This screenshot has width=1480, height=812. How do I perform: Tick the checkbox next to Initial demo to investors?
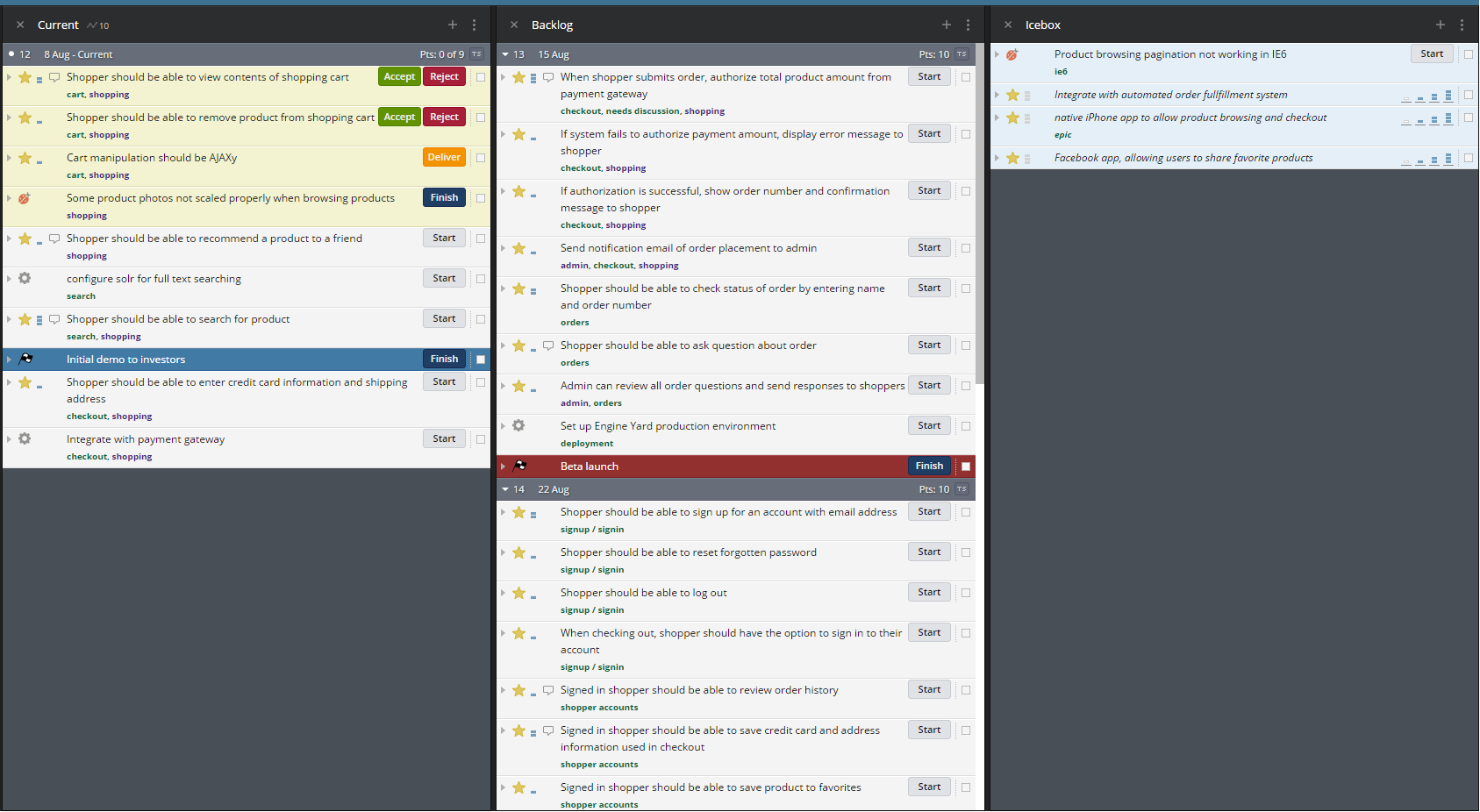[480, 359]
